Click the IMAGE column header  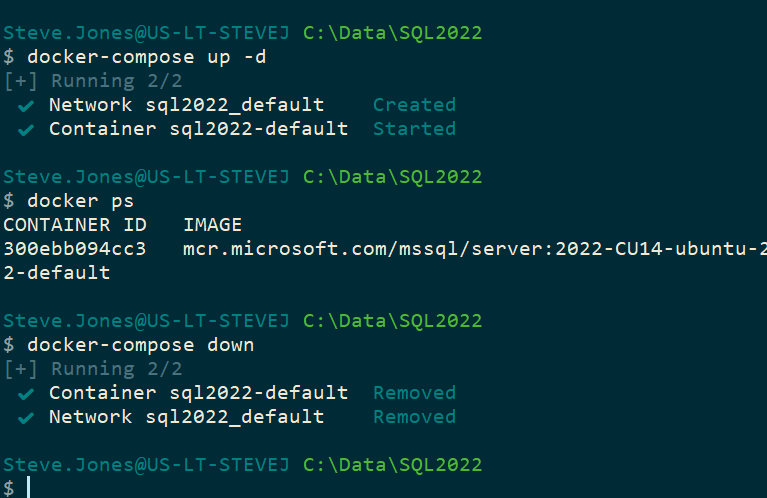pos(212,225)
